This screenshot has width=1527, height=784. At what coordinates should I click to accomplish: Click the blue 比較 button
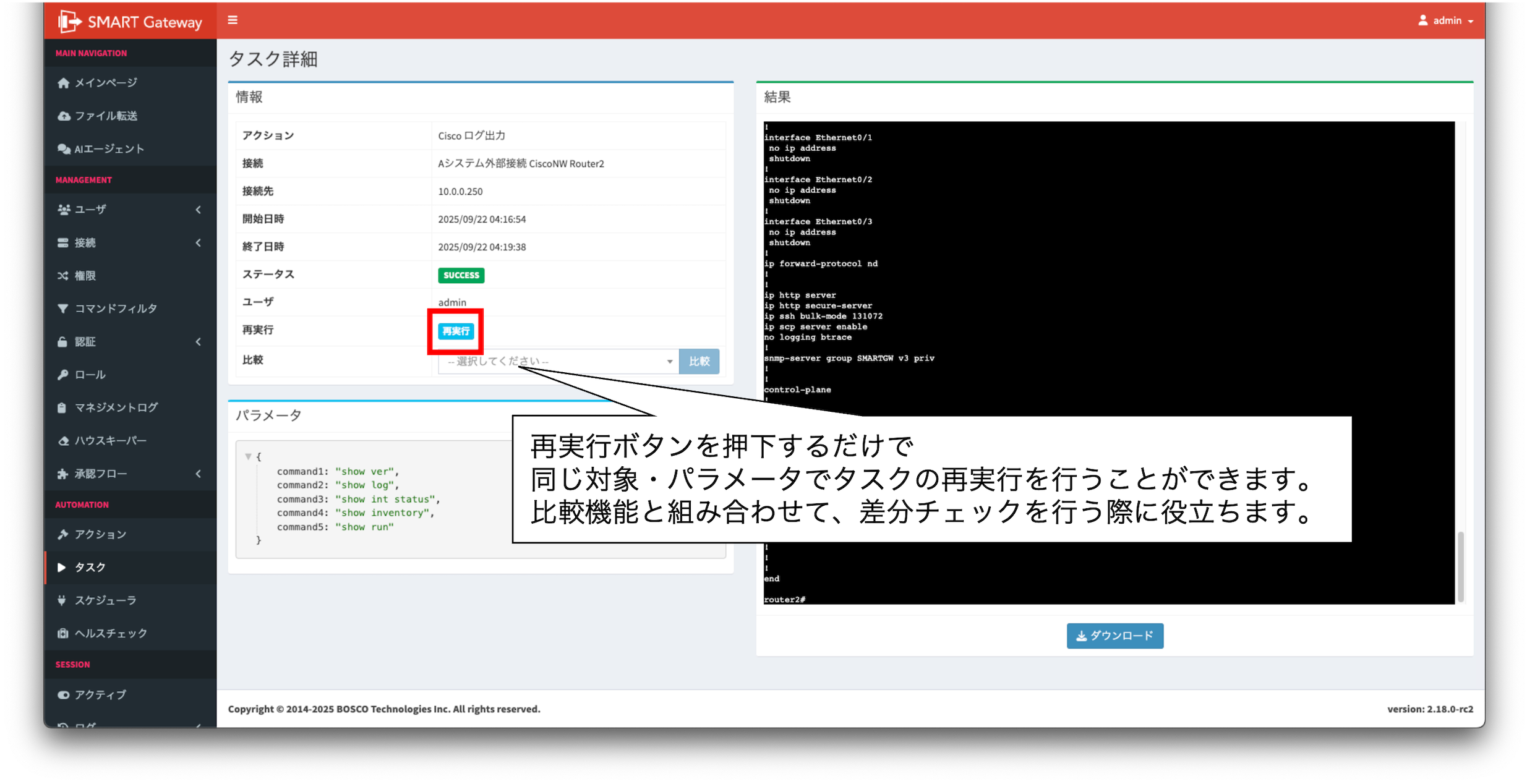[699, 361]
